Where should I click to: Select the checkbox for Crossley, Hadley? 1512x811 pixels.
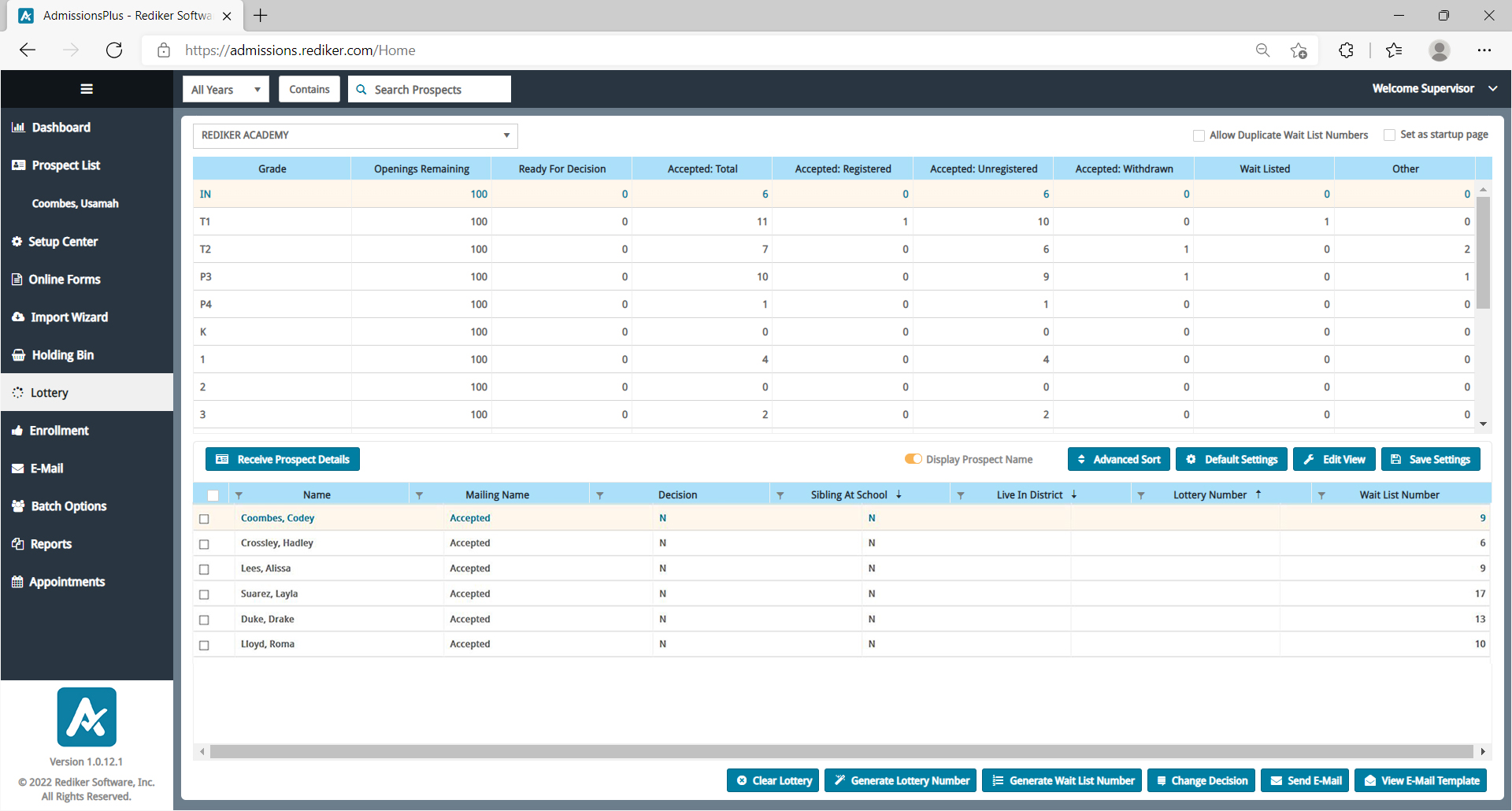204,544
